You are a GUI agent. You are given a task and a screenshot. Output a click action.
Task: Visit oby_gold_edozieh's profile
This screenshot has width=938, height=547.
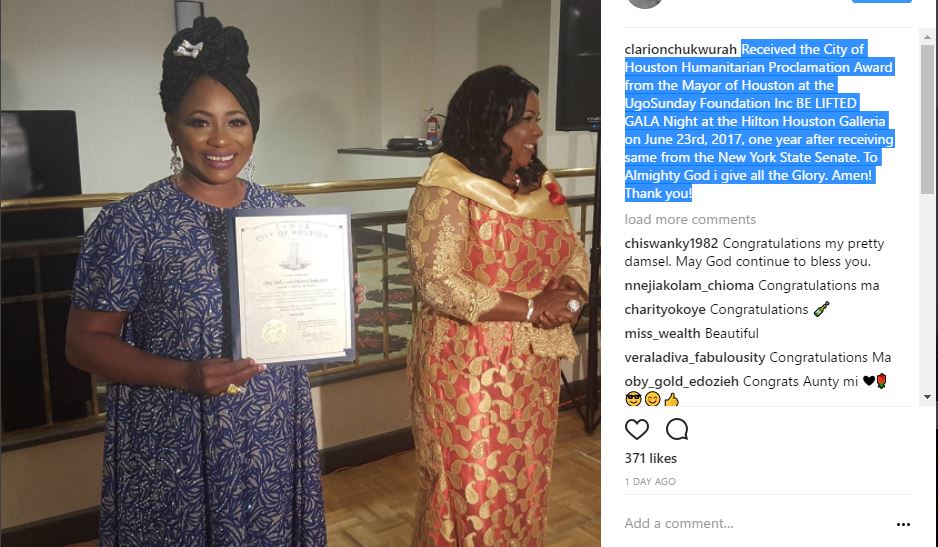[x=681, y=381]
